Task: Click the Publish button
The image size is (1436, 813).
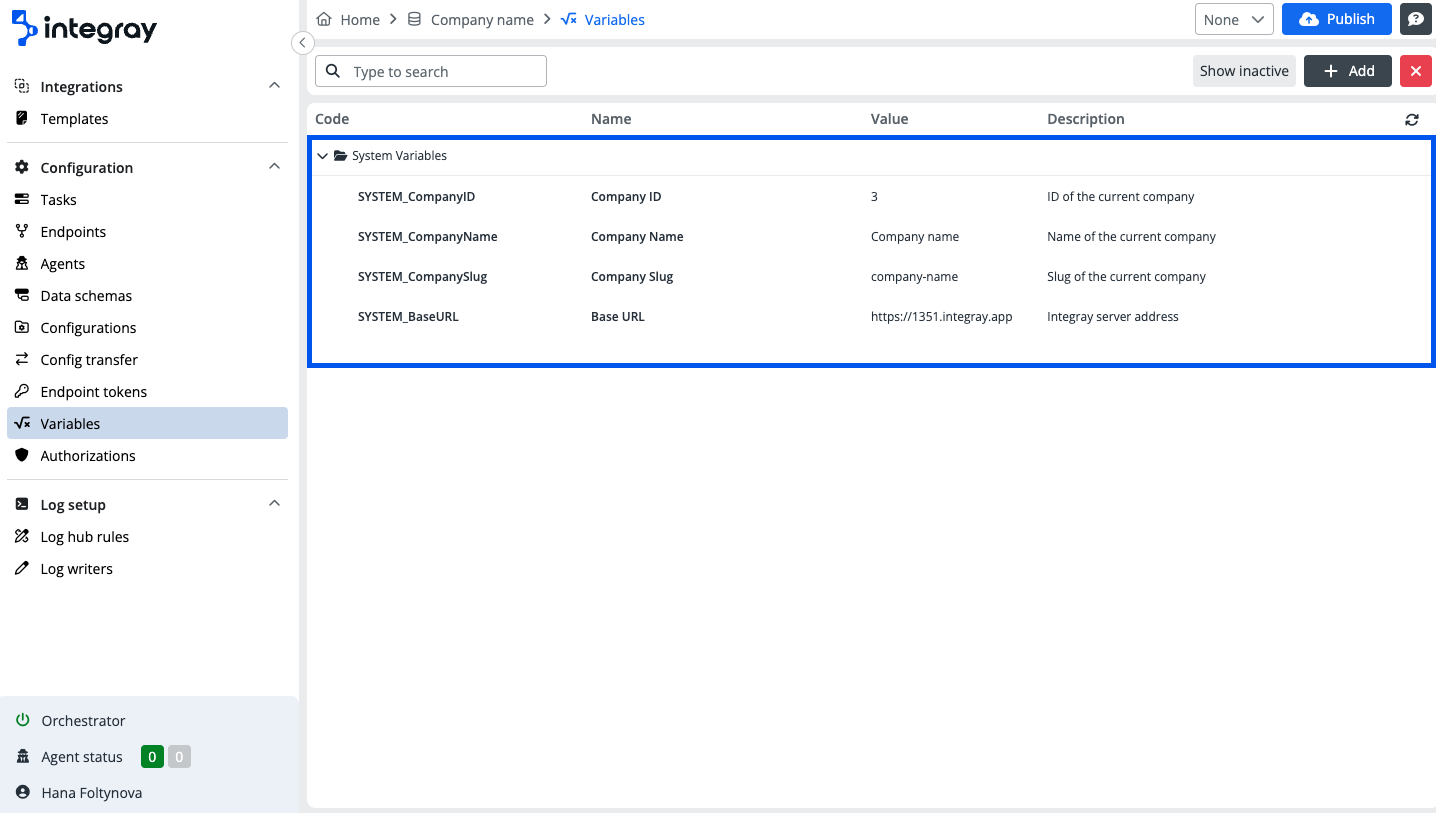Action: point(1336,19)
